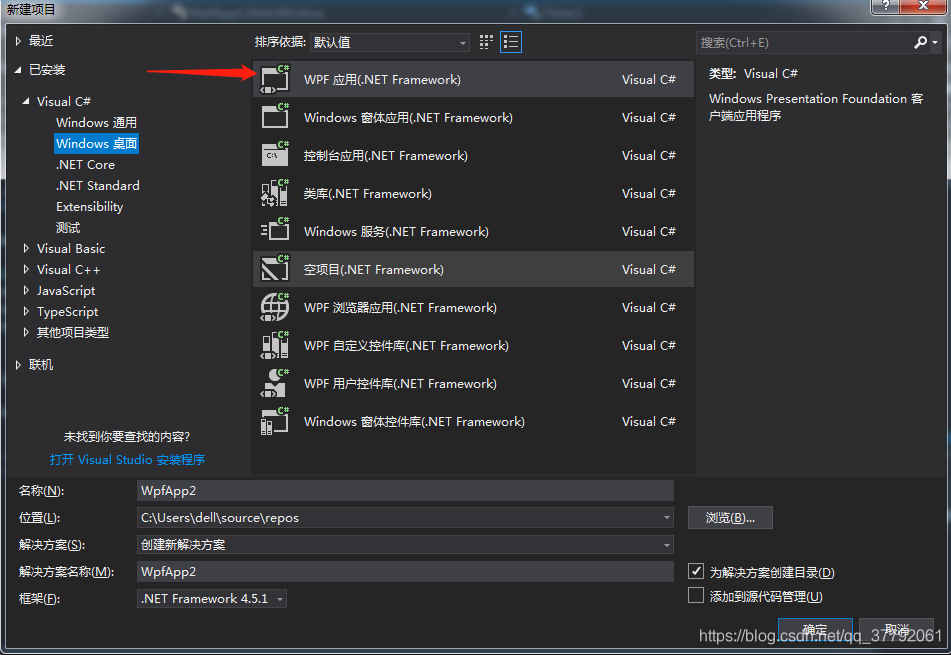Select Windows 窗体应用(.NET Framework) label
This screenshot has width=951, height=655.
coord(408,117)
